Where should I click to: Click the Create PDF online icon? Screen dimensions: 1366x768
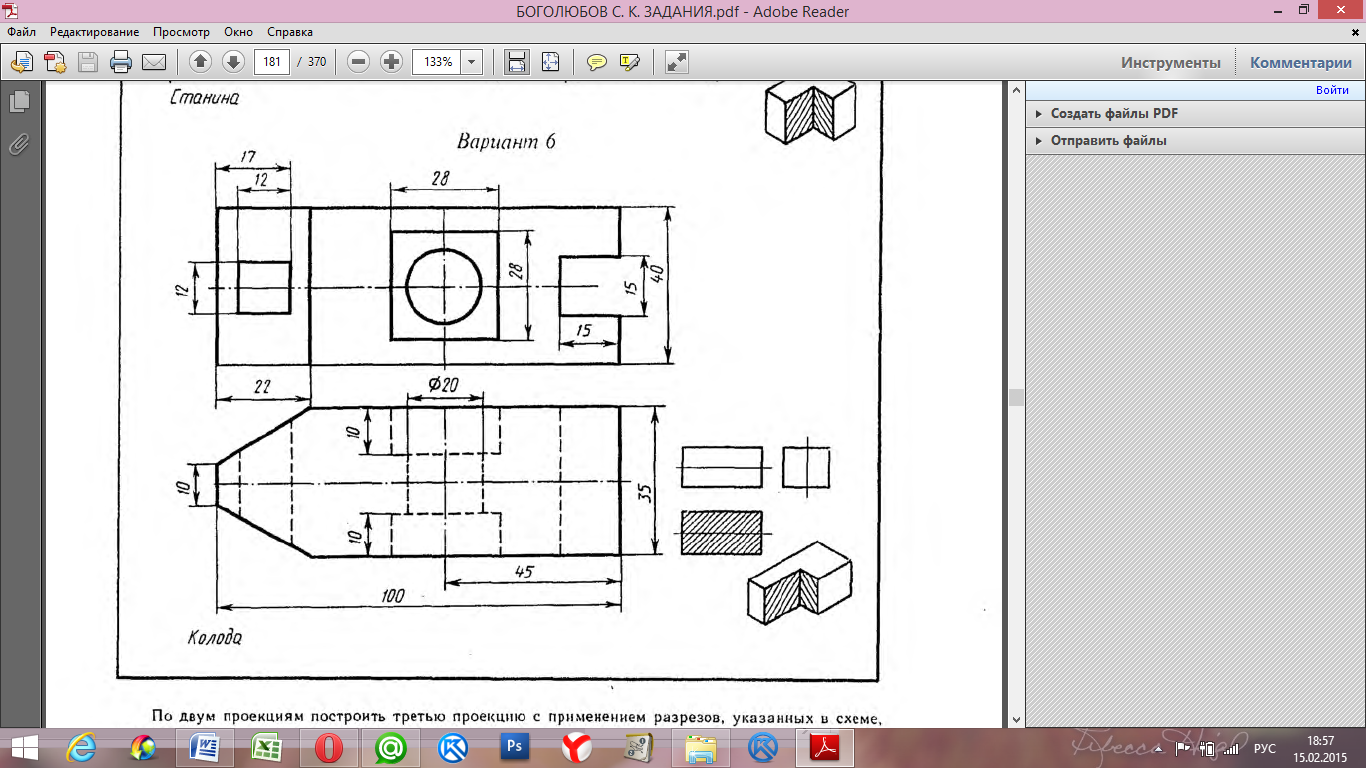click(55, 62)
